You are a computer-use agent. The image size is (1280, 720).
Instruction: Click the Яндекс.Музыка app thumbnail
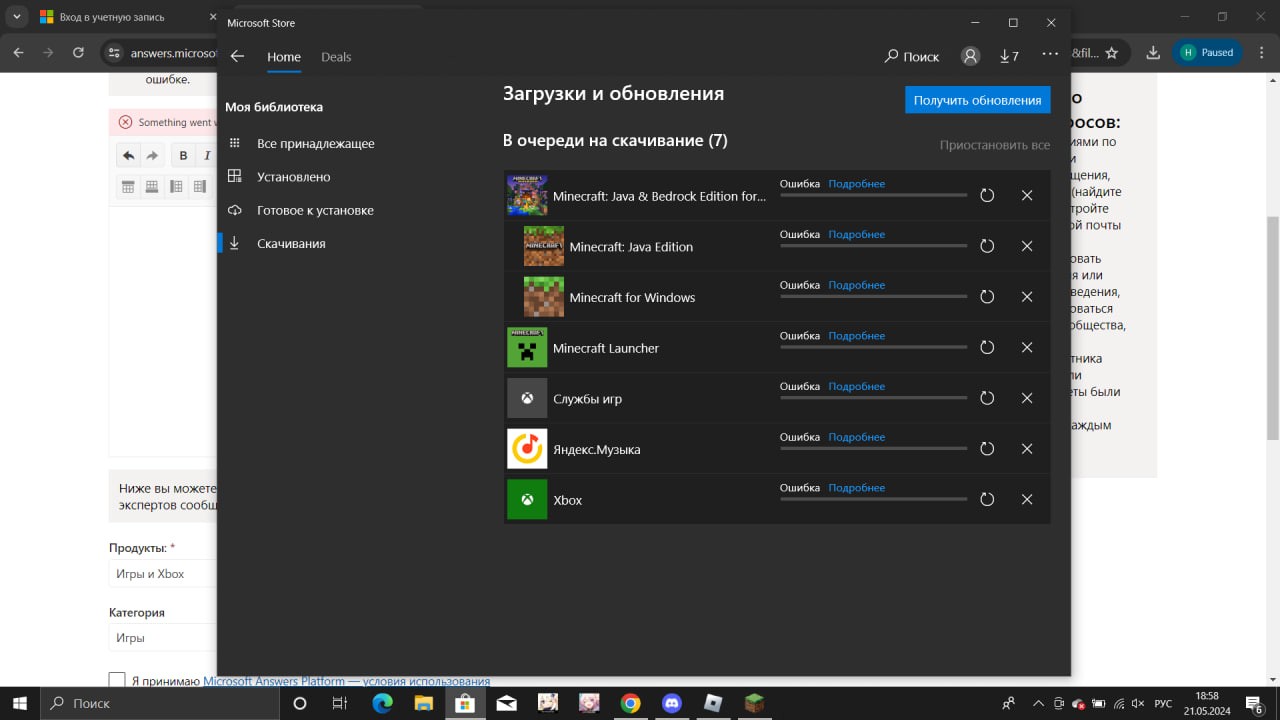pyautogui.click(x=527, y=449)
